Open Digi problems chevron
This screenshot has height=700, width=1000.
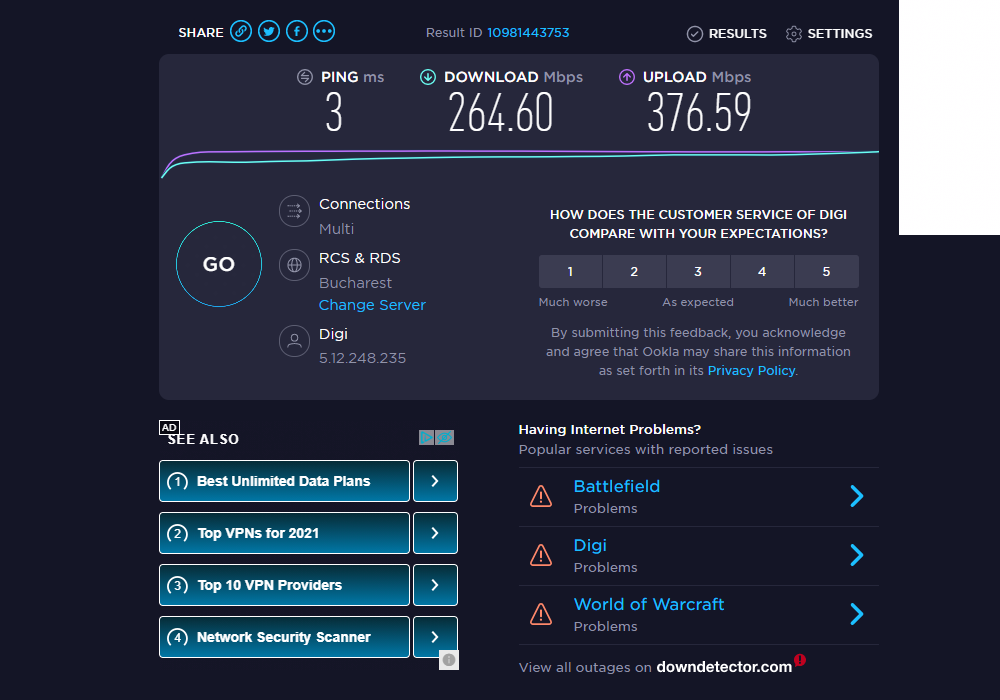(x=857, y=555)
